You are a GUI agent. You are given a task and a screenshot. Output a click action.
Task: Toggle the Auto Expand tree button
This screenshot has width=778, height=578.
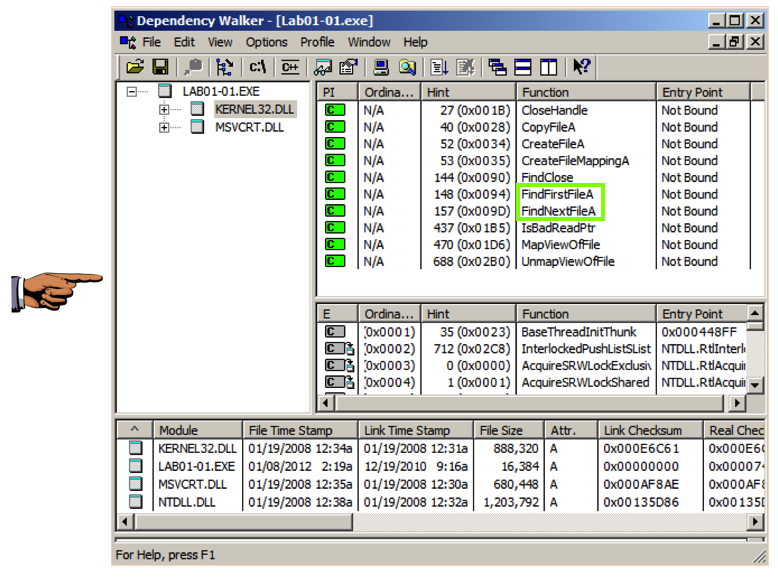tap(224, 67)
